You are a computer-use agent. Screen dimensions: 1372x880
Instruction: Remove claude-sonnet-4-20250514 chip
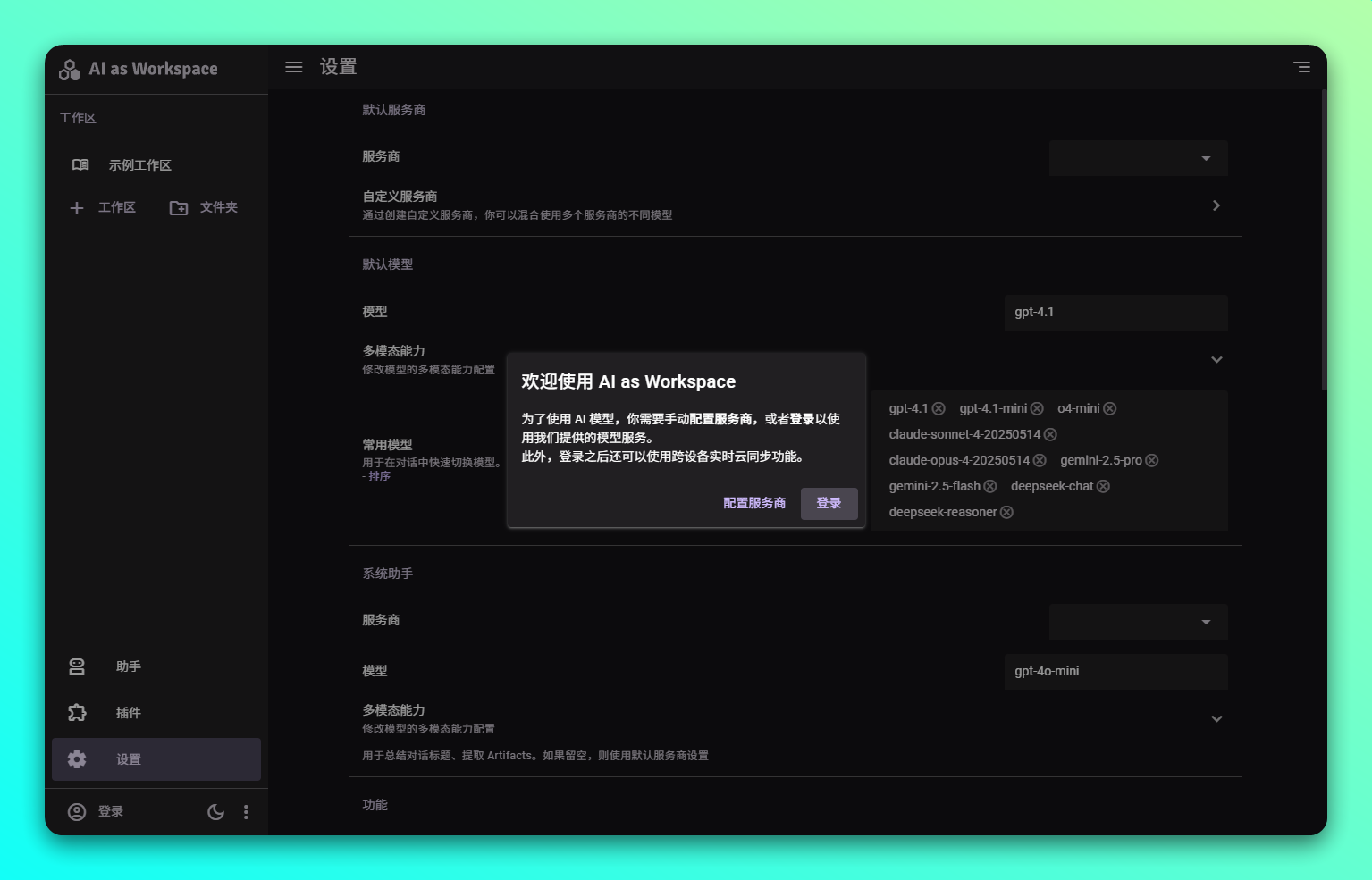point(1050,434)
